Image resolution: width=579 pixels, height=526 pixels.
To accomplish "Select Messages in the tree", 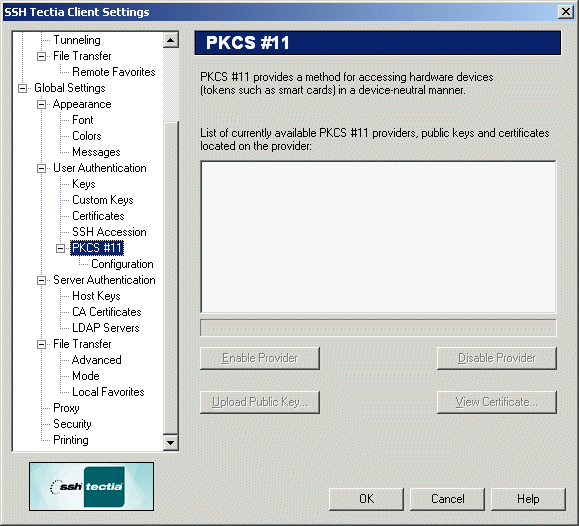I will [96, 152].
